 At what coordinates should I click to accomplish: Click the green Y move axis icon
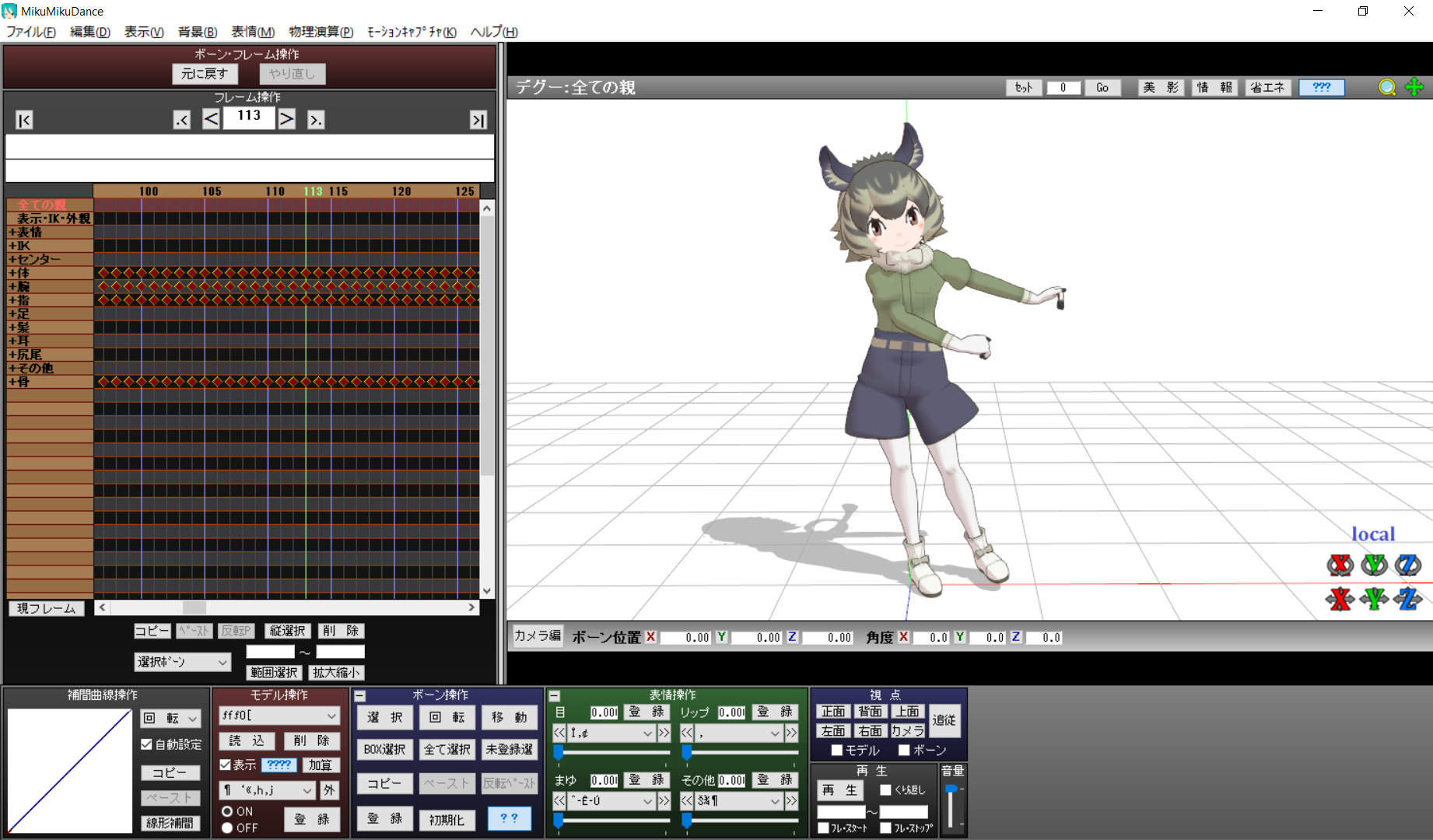click(x=1374, y=599)
